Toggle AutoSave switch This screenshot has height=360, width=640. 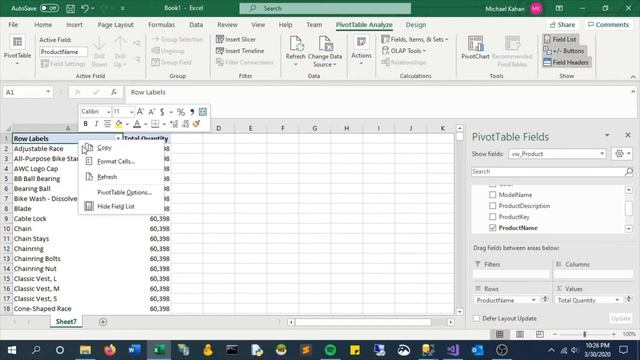click(49, 8)
